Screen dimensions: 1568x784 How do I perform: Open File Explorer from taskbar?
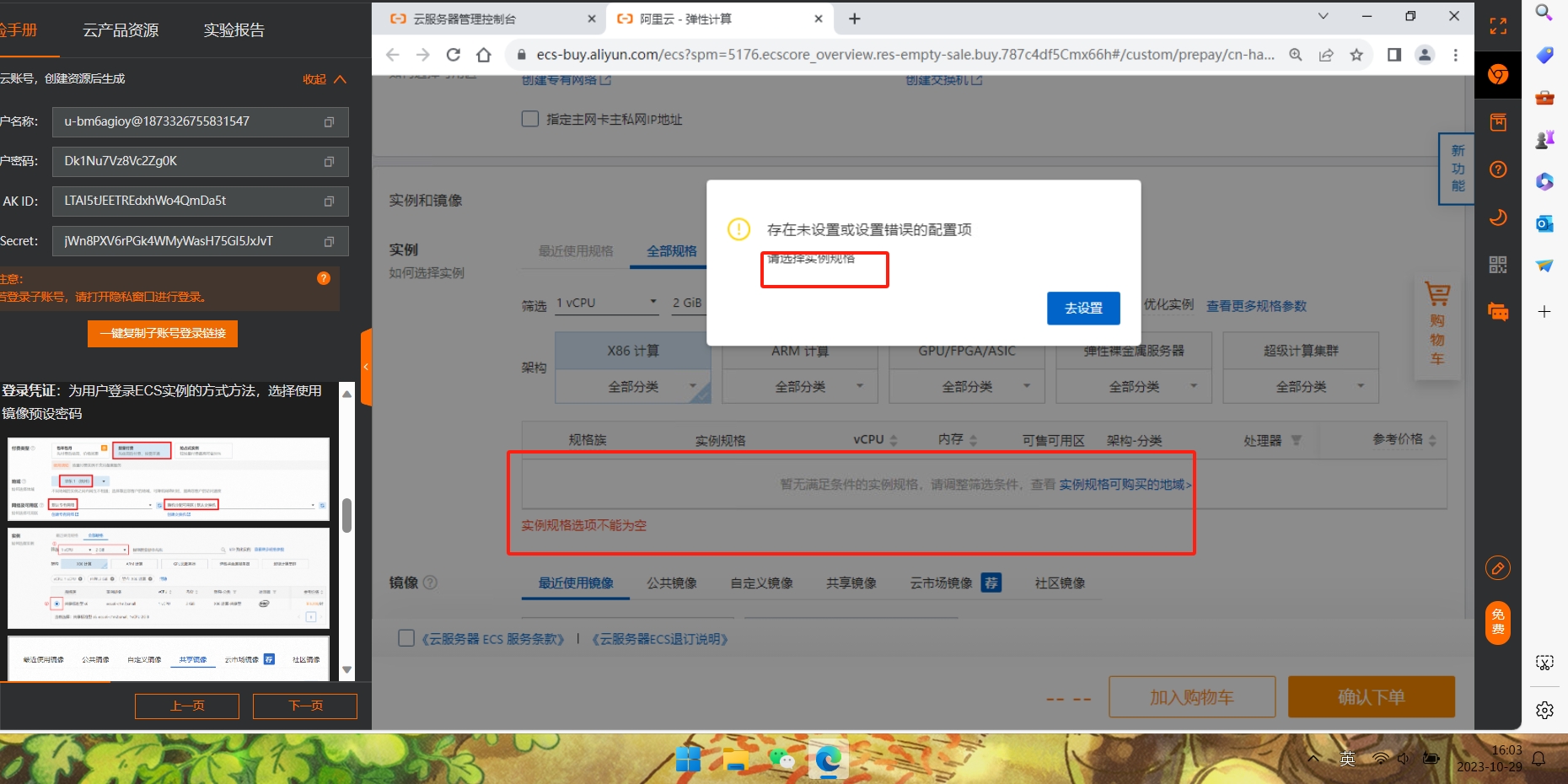735,760
